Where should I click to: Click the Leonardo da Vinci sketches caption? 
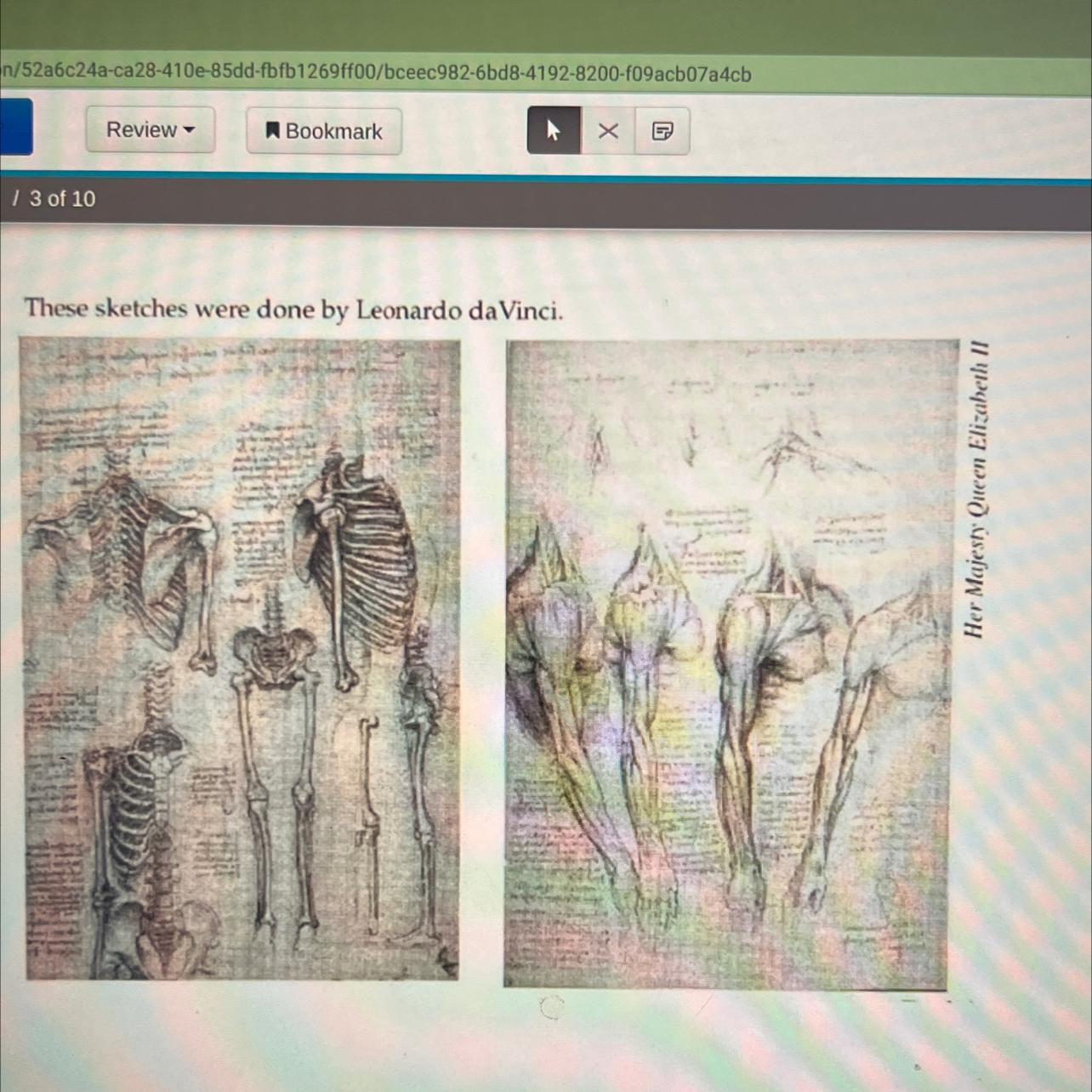pos(293,309)
